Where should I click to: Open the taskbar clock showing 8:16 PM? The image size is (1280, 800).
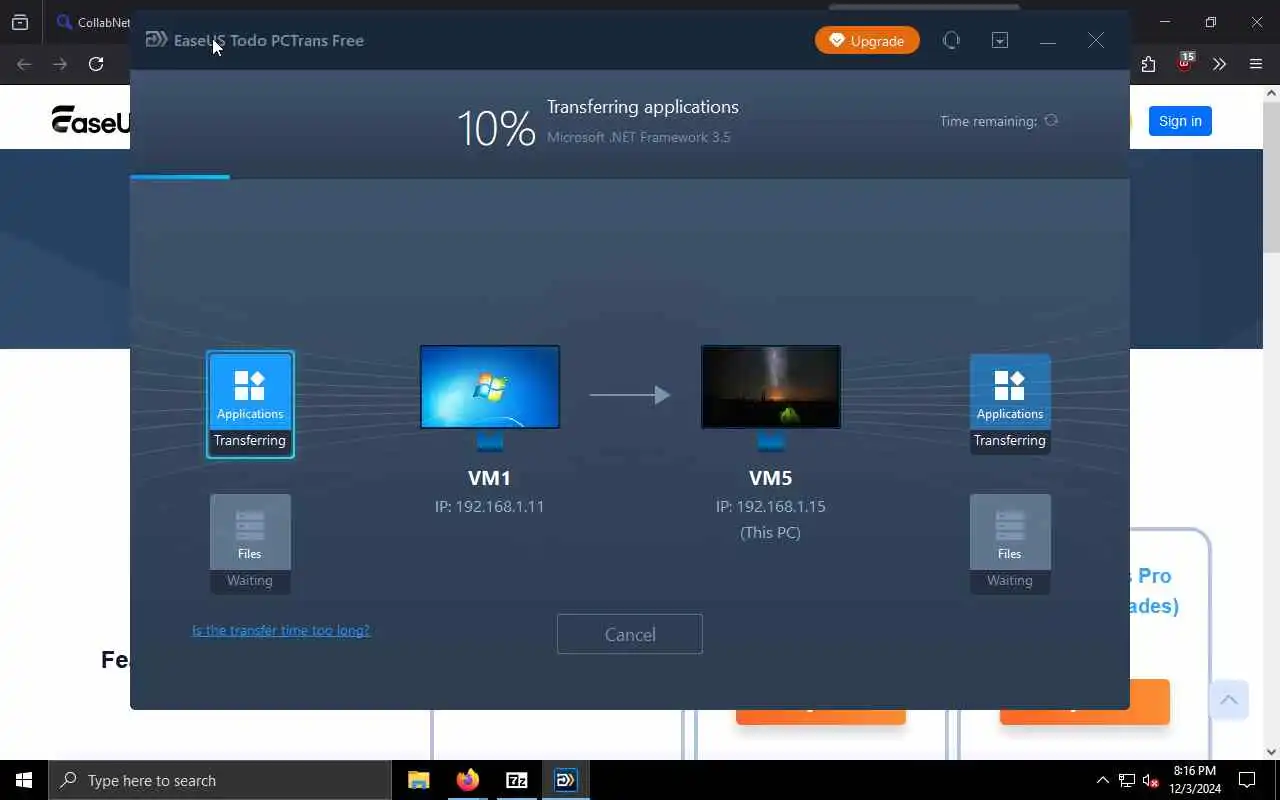click(x=1195, y=780)
